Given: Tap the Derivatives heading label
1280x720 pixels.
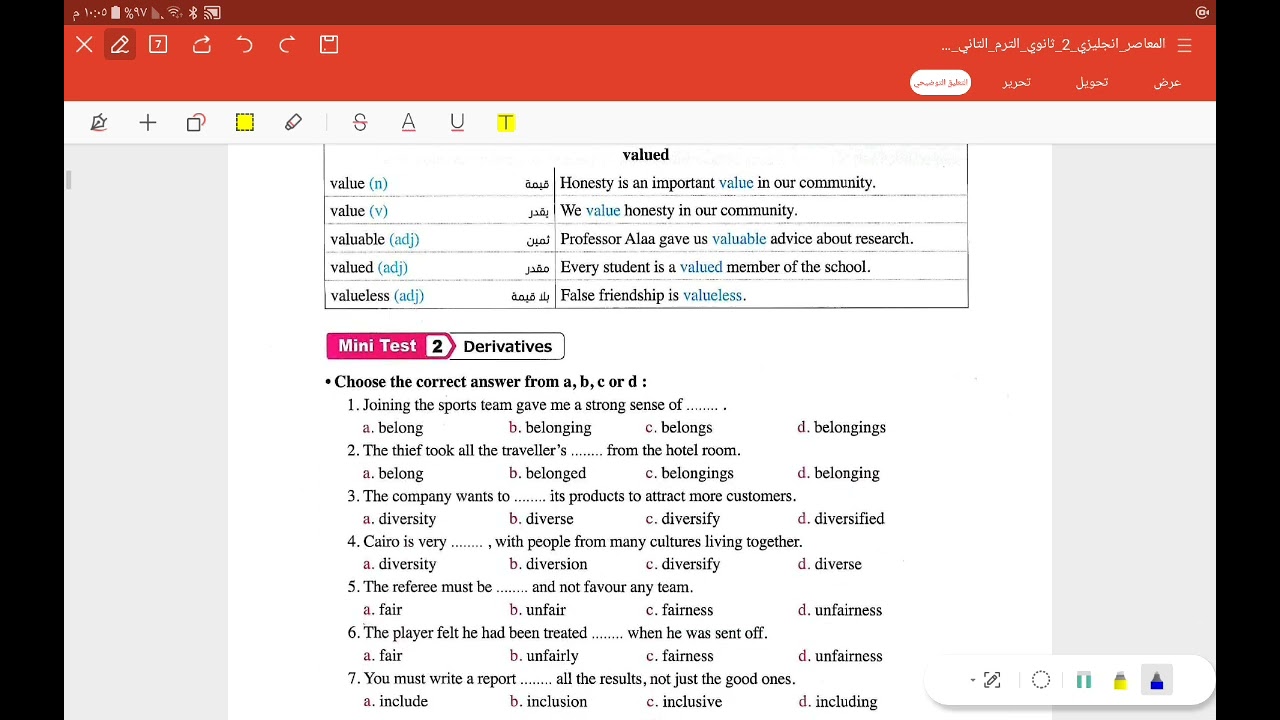Looking at the screenshot, I should click(x=507, y=346).
